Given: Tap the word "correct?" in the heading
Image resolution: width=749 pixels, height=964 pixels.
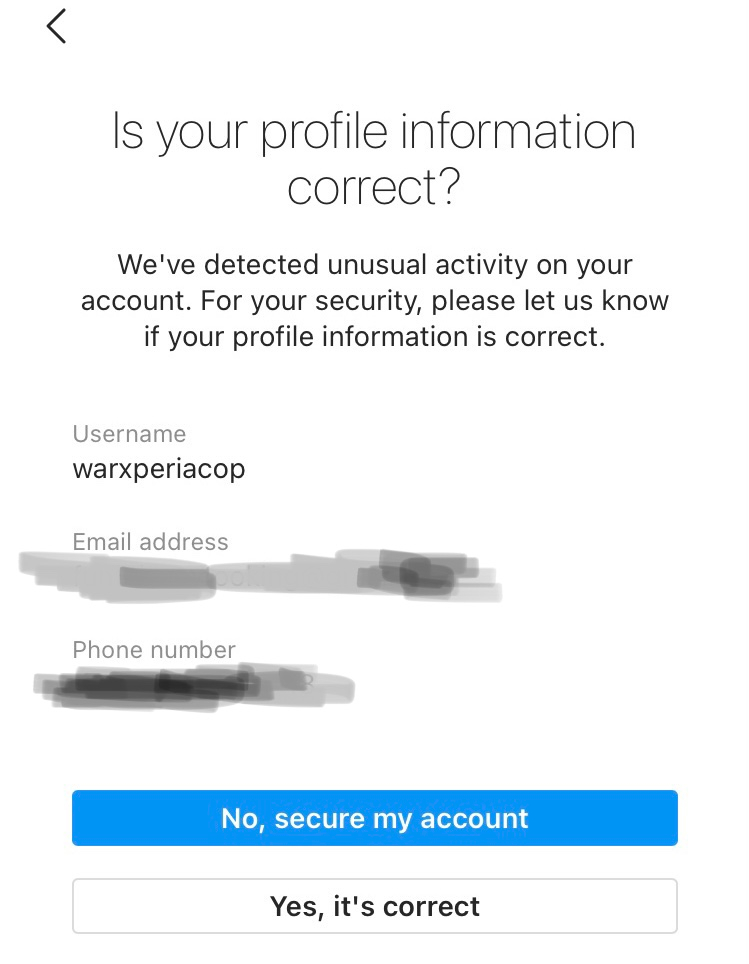Looking at the screenshot, I should (x=374, y=187).
